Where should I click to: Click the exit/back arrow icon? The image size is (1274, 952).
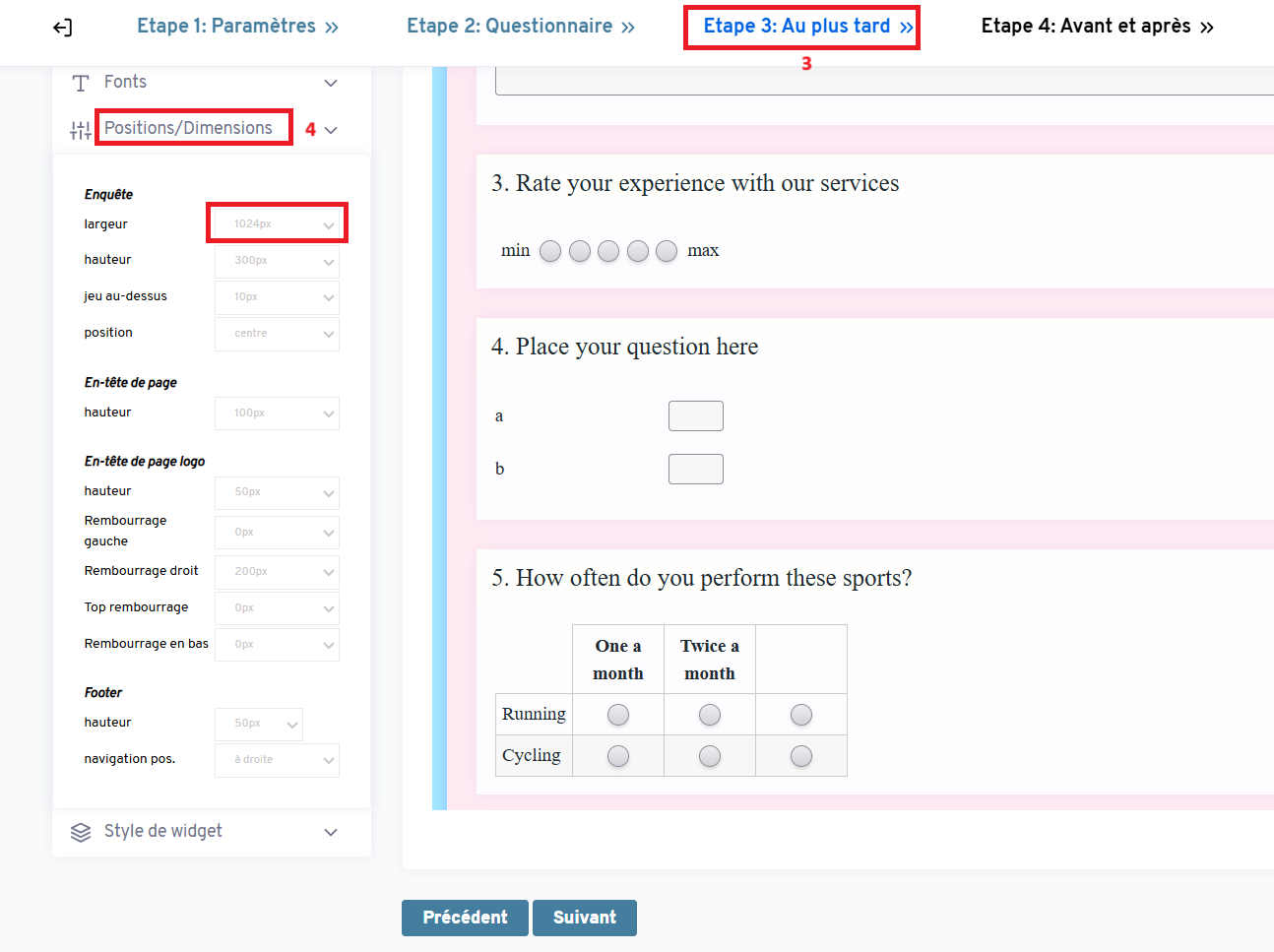tap(62, 28)
